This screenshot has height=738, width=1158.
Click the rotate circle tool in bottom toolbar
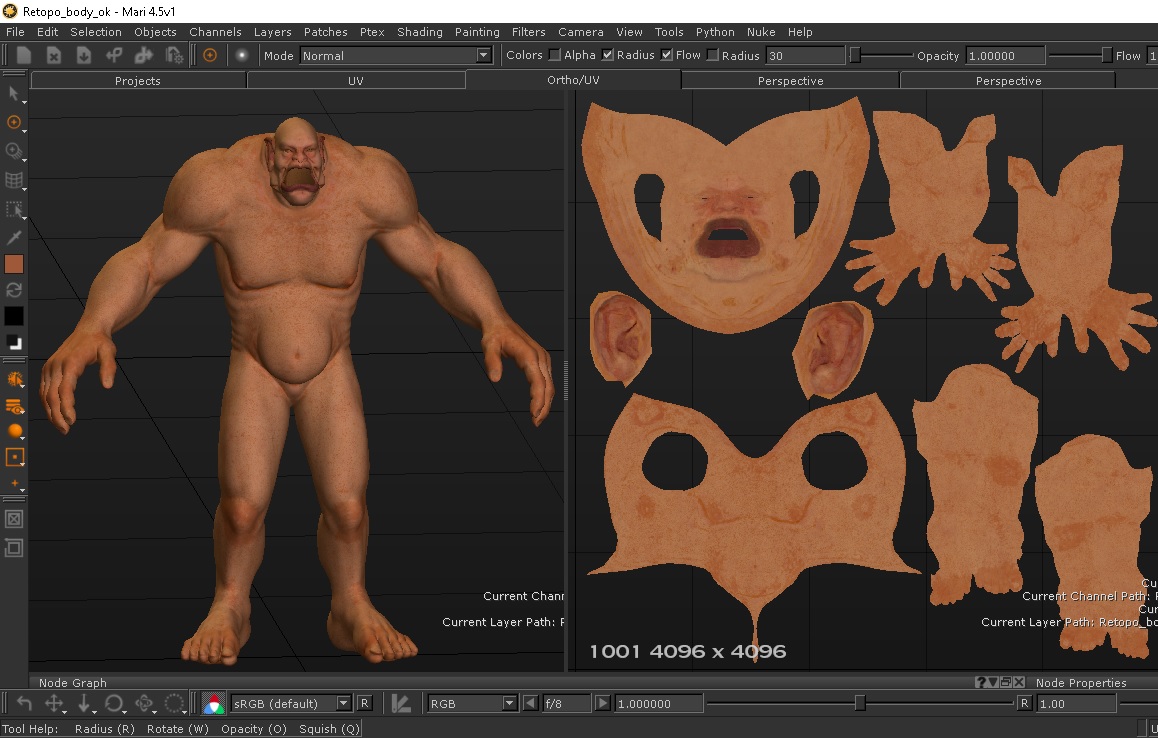tap(114, 703)
